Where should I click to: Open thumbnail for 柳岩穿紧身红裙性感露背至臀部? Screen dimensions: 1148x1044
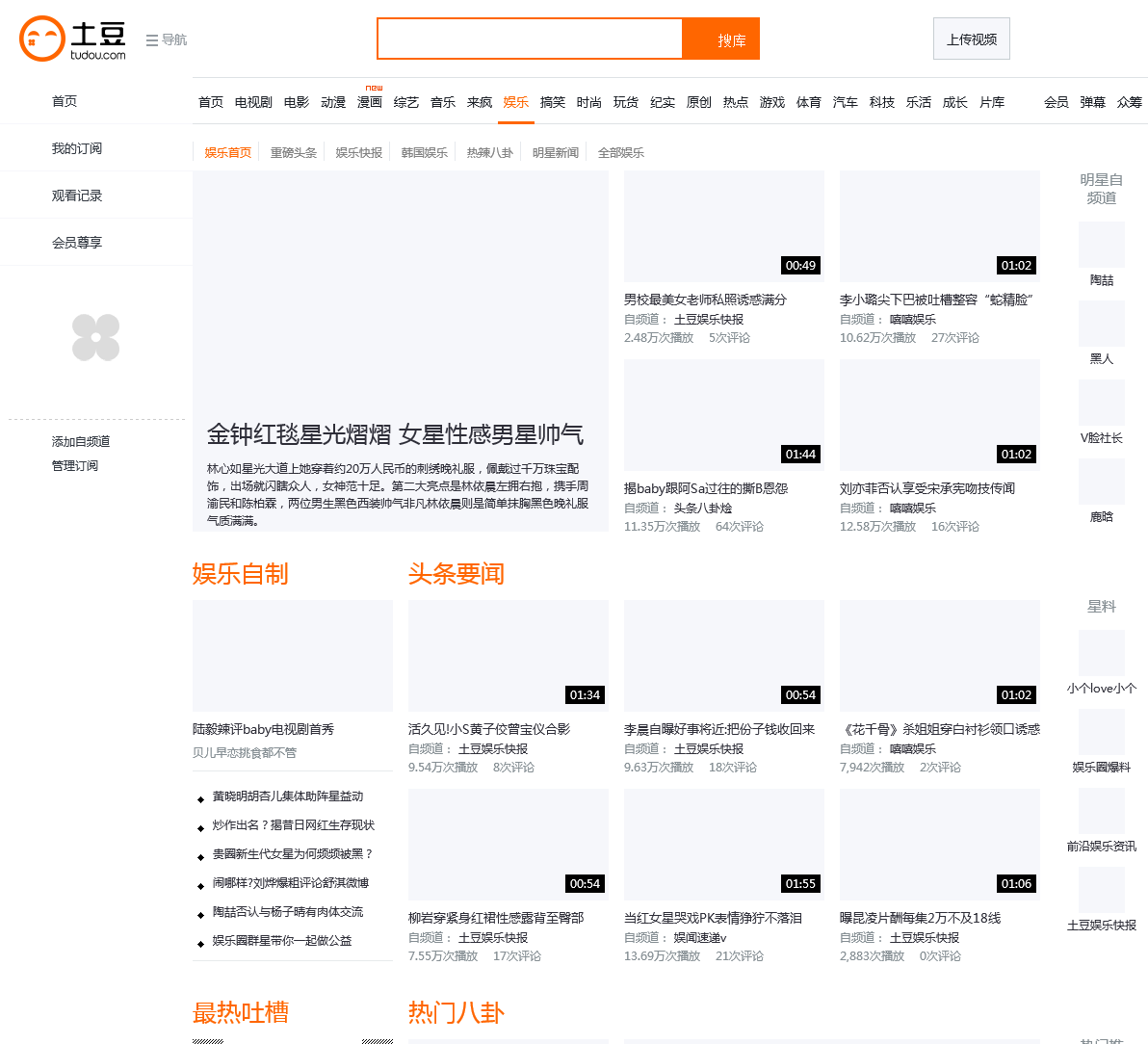click(x=509, y=845)
